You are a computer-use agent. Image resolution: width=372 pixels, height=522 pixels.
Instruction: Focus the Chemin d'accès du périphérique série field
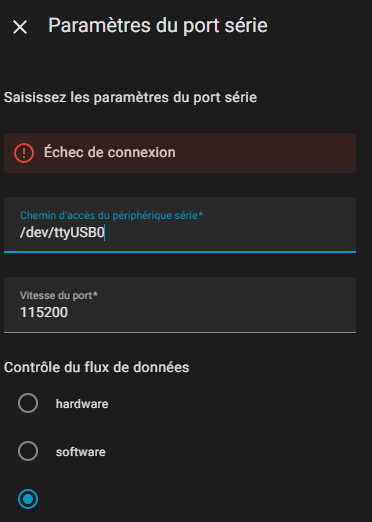pyautogui.click(x=180, y=225)
